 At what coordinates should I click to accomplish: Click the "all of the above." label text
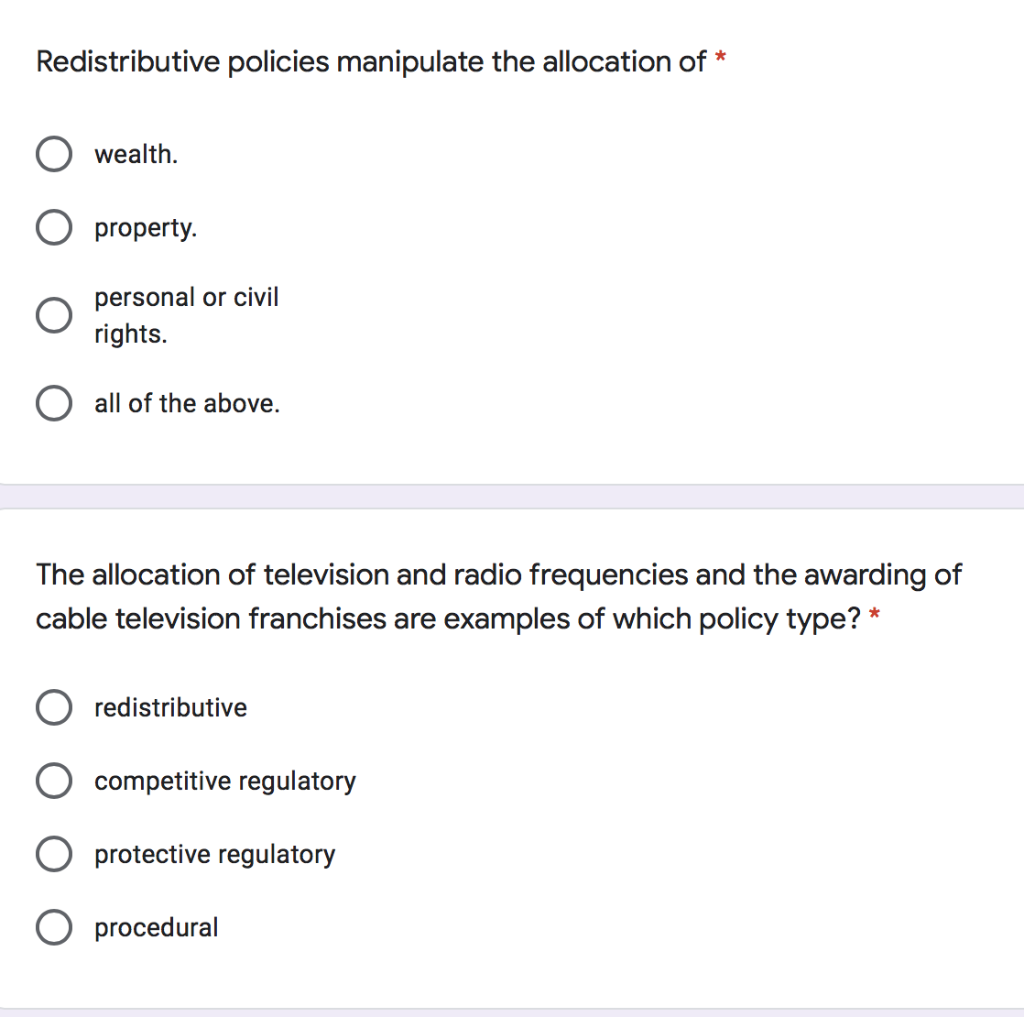tap(187, 403)
